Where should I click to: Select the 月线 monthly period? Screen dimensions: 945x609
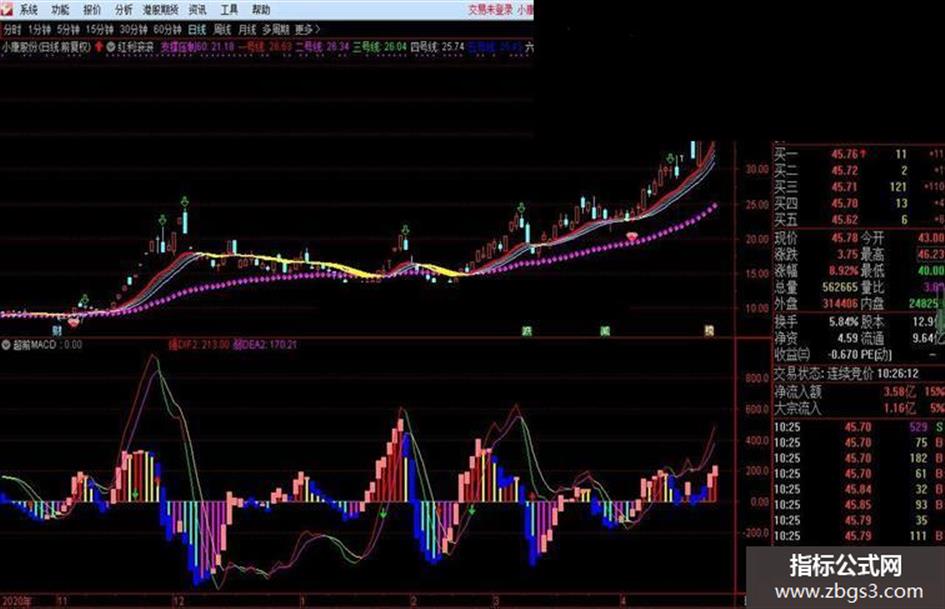point(247,29)
